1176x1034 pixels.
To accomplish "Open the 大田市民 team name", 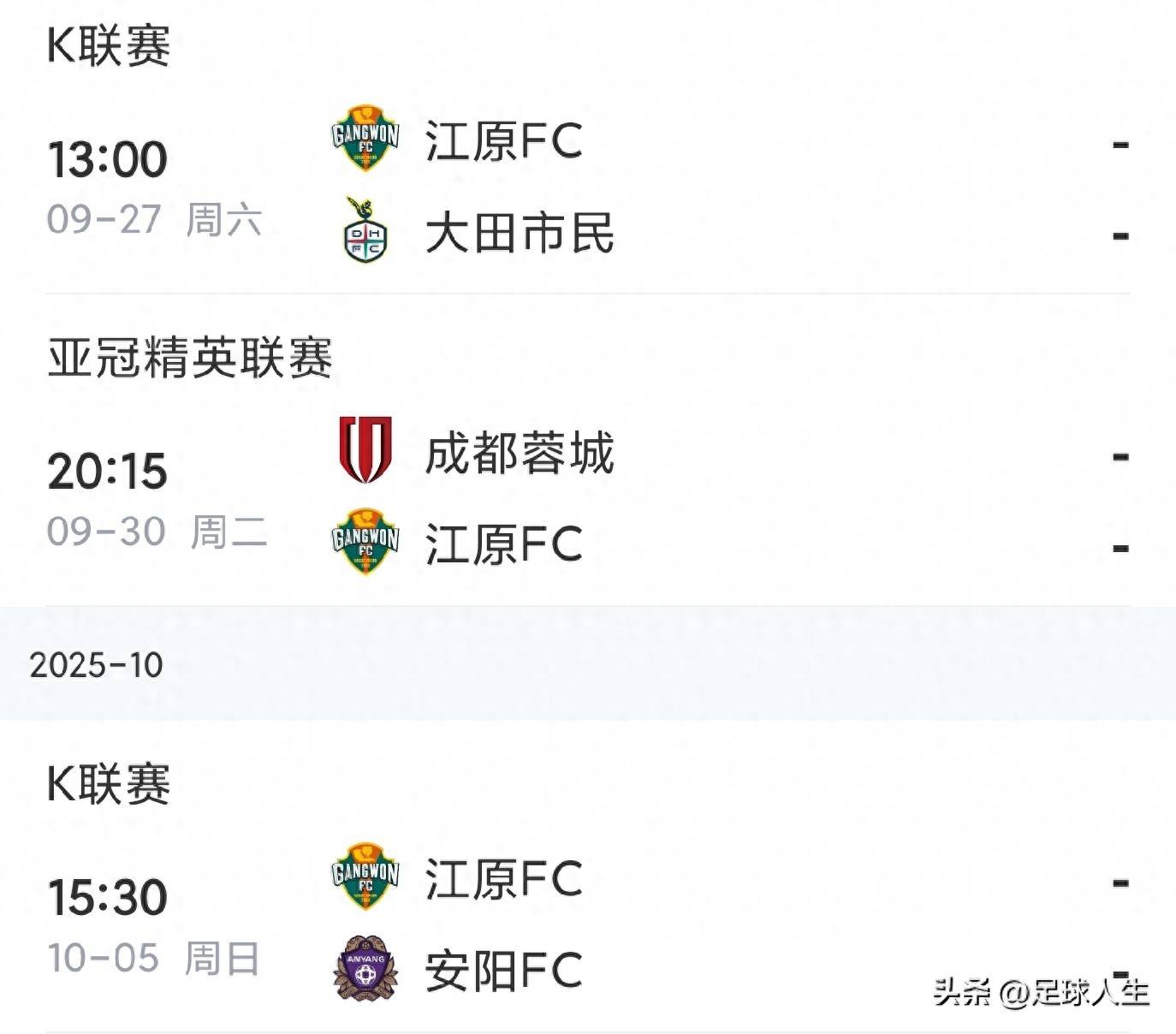I will pyautogui.click(x=520, y=233).
